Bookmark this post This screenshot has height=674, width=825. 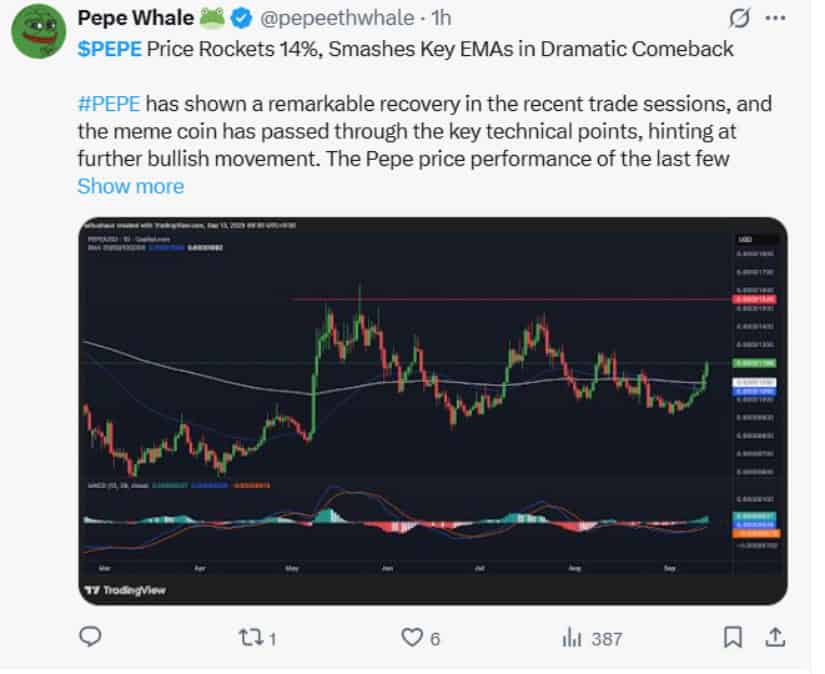pos(733,637)
